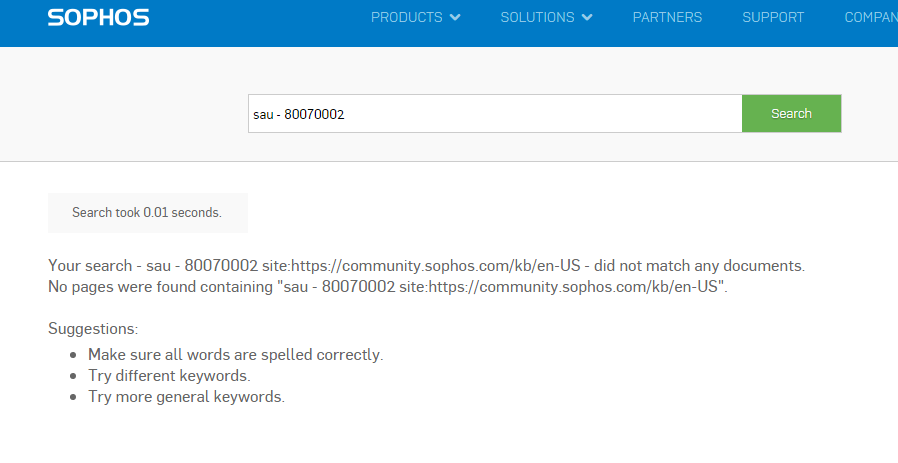Click the 'Your search' did not match line
898x463 pixels.
coord(427,266)
